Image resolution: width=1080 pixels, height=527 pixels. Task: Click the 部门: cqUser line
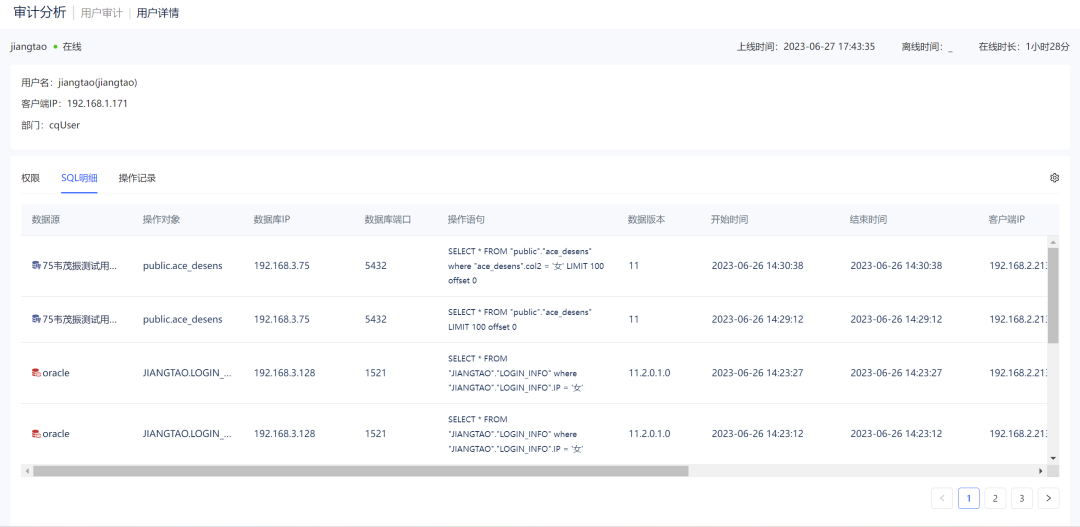[x=51, y=125]
